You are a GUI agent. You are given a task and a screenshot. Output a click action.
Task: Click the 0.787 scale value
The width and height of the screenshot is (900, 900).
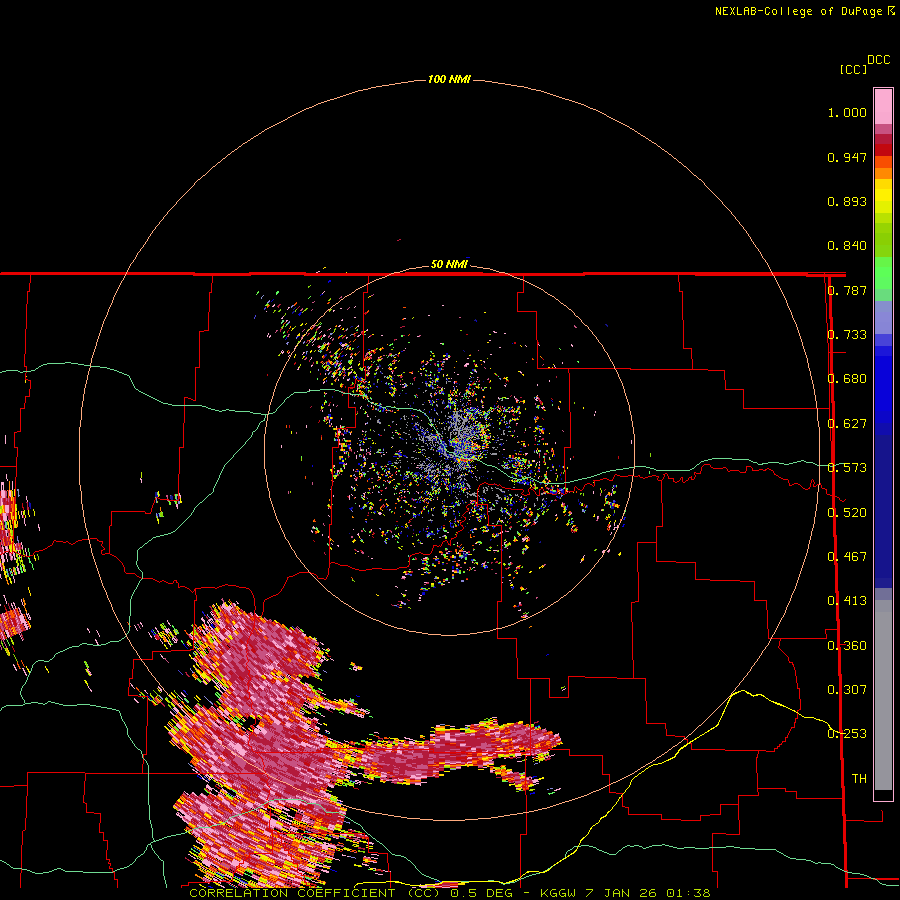pyautogui.click(x=847, y=290)
